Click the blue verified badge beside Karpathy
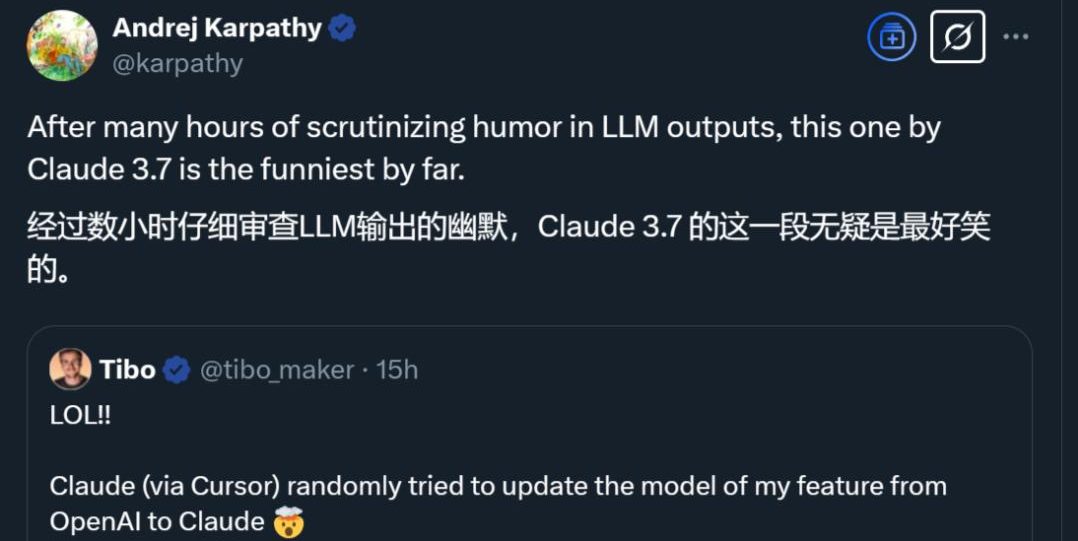The height and width of the screenshot is (541, 1078). click(x=343, y=29)
